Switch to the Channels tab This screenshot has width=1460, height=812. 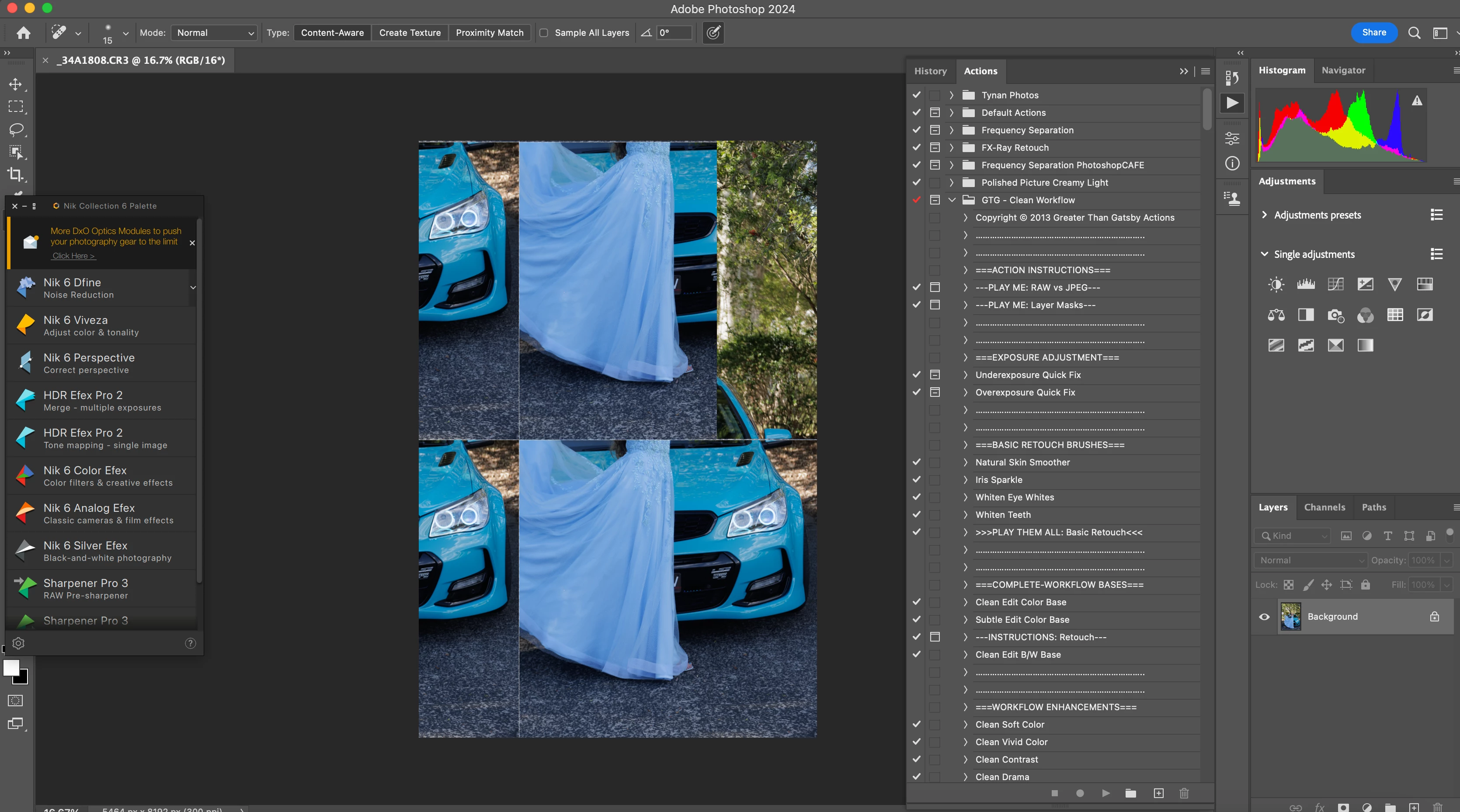(1324, 507)
